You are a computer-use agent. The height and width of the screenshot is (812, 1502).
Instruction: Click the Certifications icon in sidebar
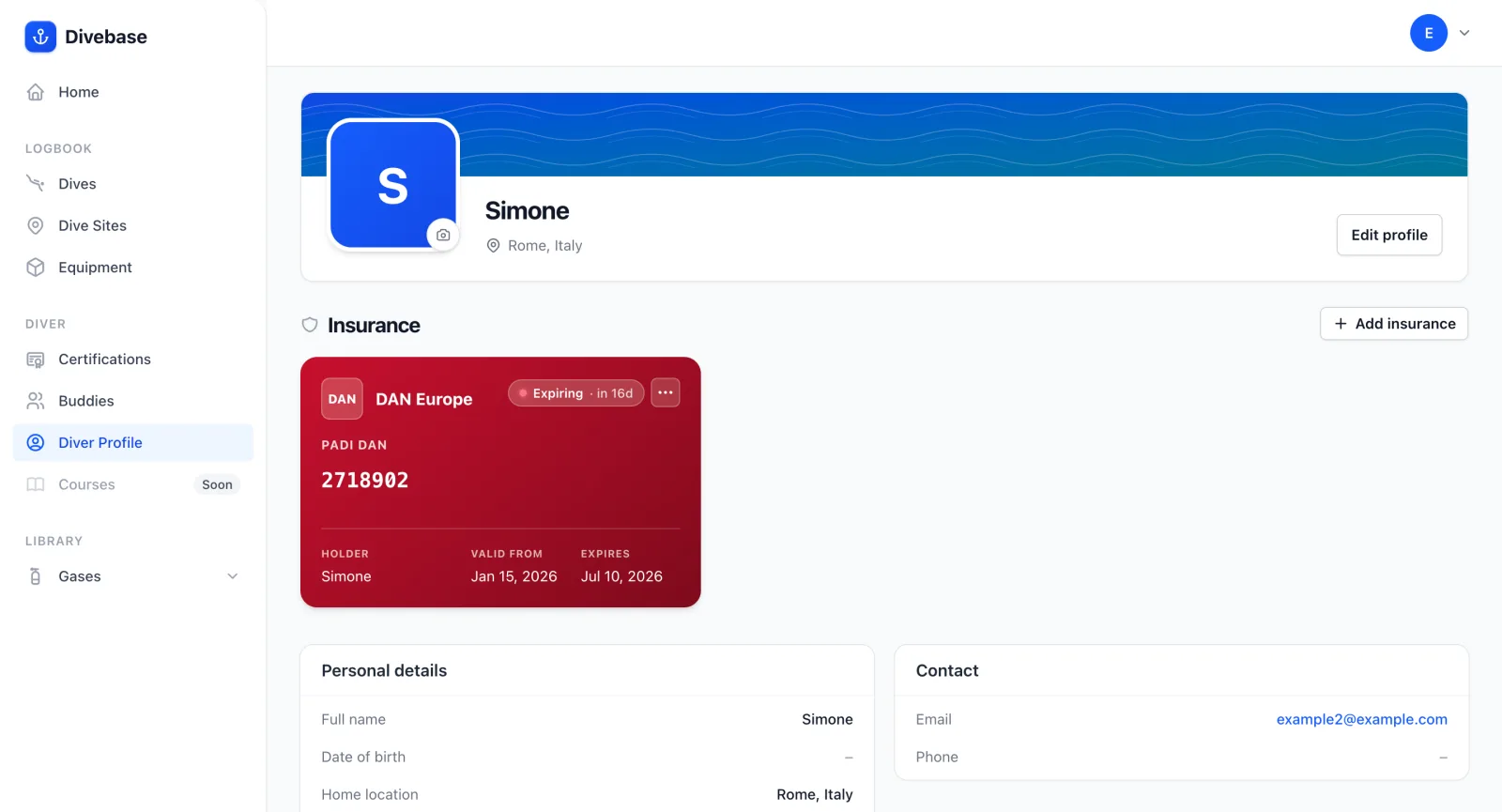click(x=36, y=360)
